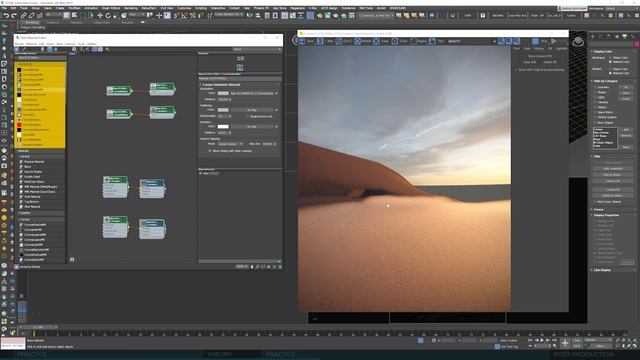Click the Play Animation button
This screenshot has height=360, width=640.
[542, 340]
